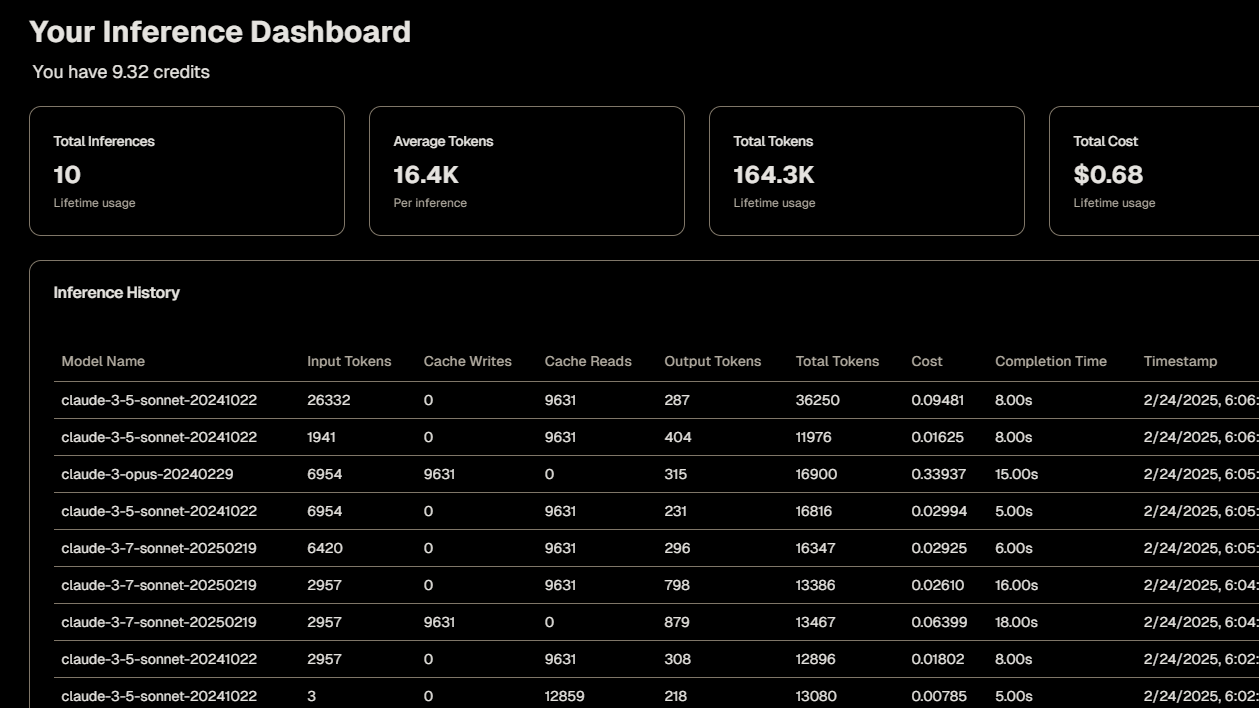Screen dimensions: 1259x708
Task: Select the cost value 0.01625
Action: (x=938, y=437)
